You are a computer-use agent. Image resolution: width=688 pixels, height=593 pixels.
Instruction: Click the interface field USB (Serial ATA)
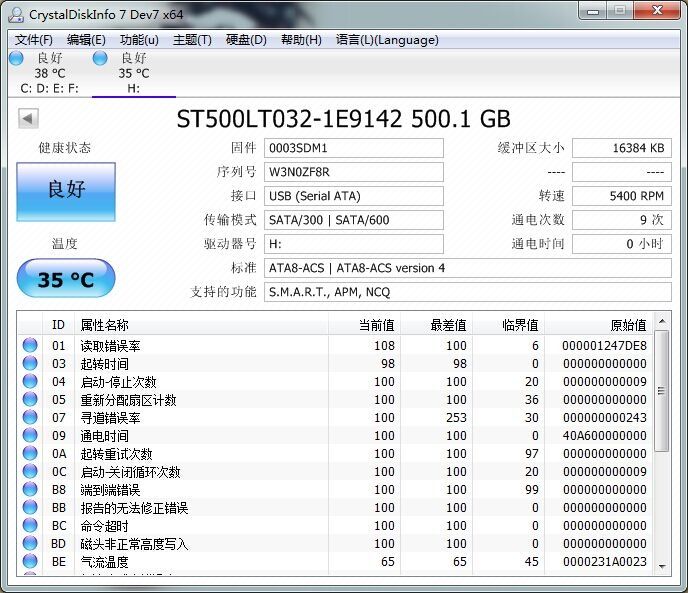pyautogui.click(x=354, y=196)
